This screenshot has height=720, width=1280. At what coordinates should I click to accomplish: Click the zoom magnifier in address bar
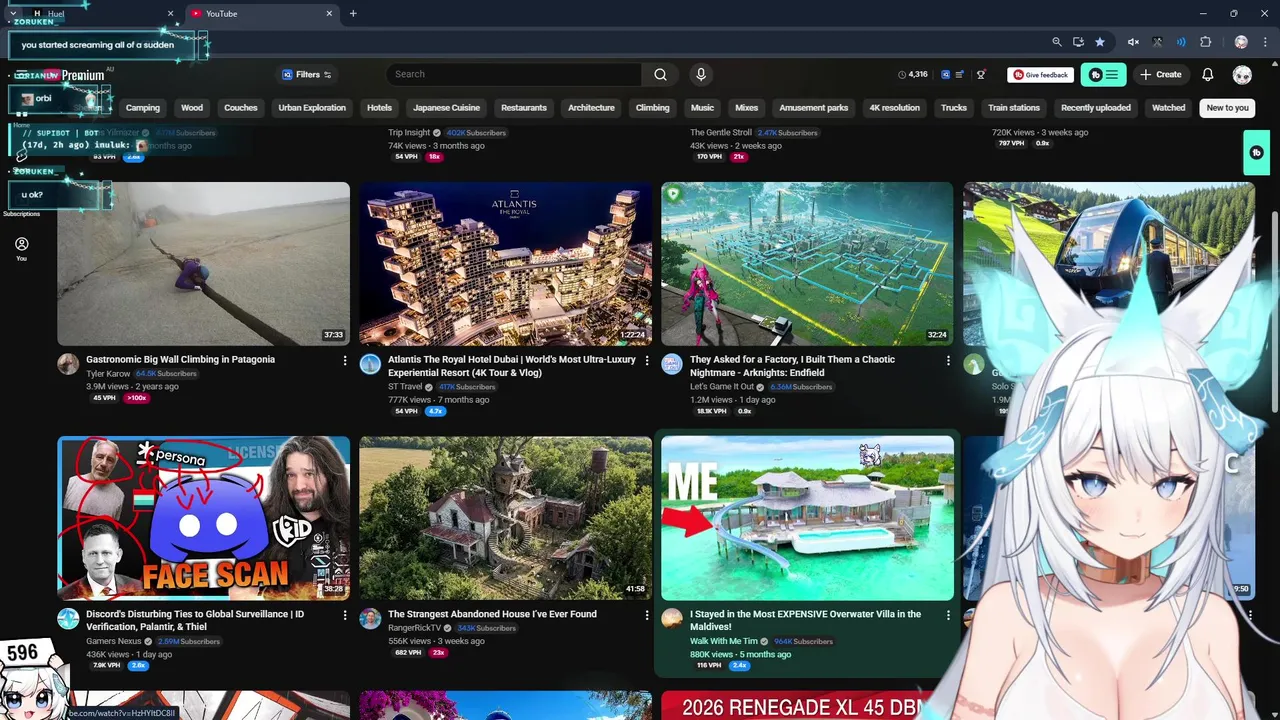point(1056,42)
